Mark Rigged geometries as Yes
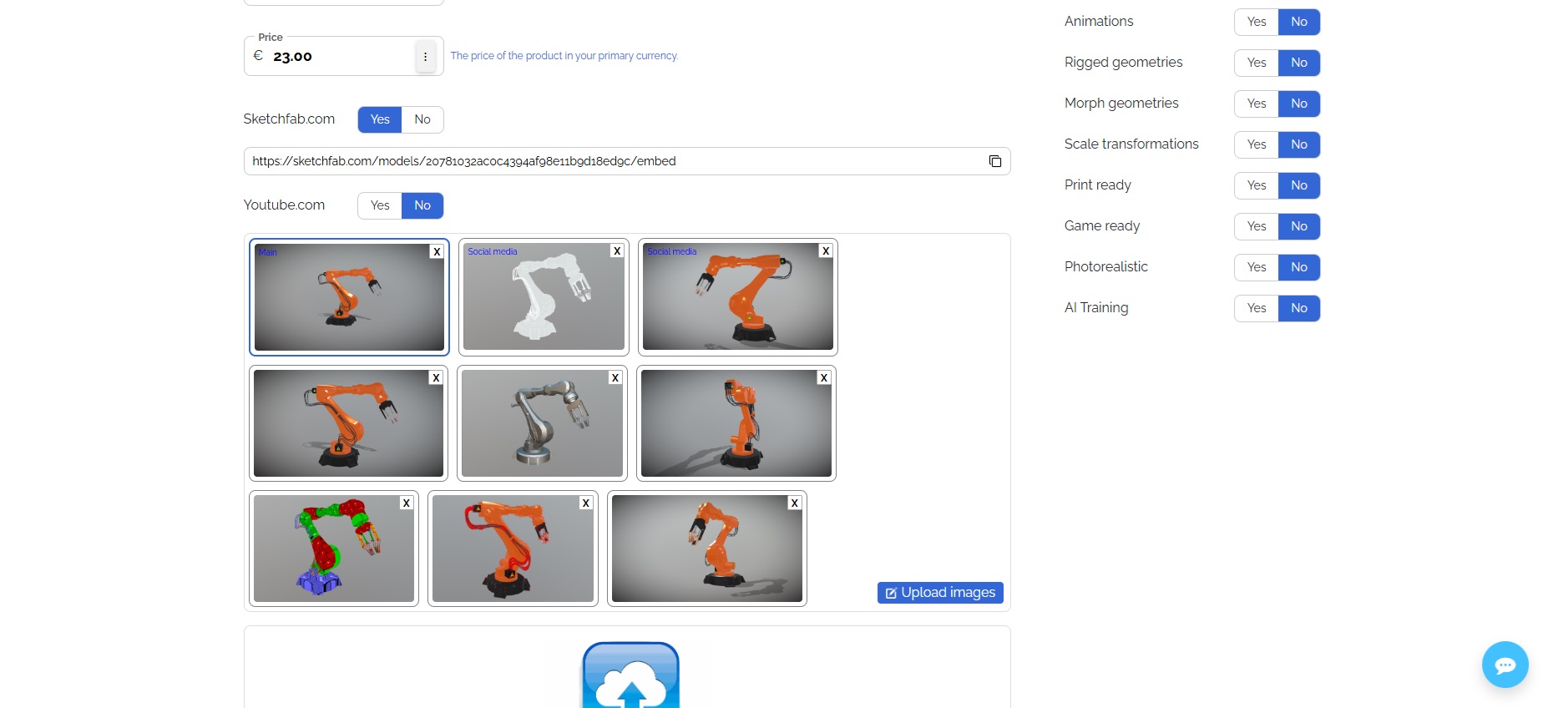 coord(1256,63)
